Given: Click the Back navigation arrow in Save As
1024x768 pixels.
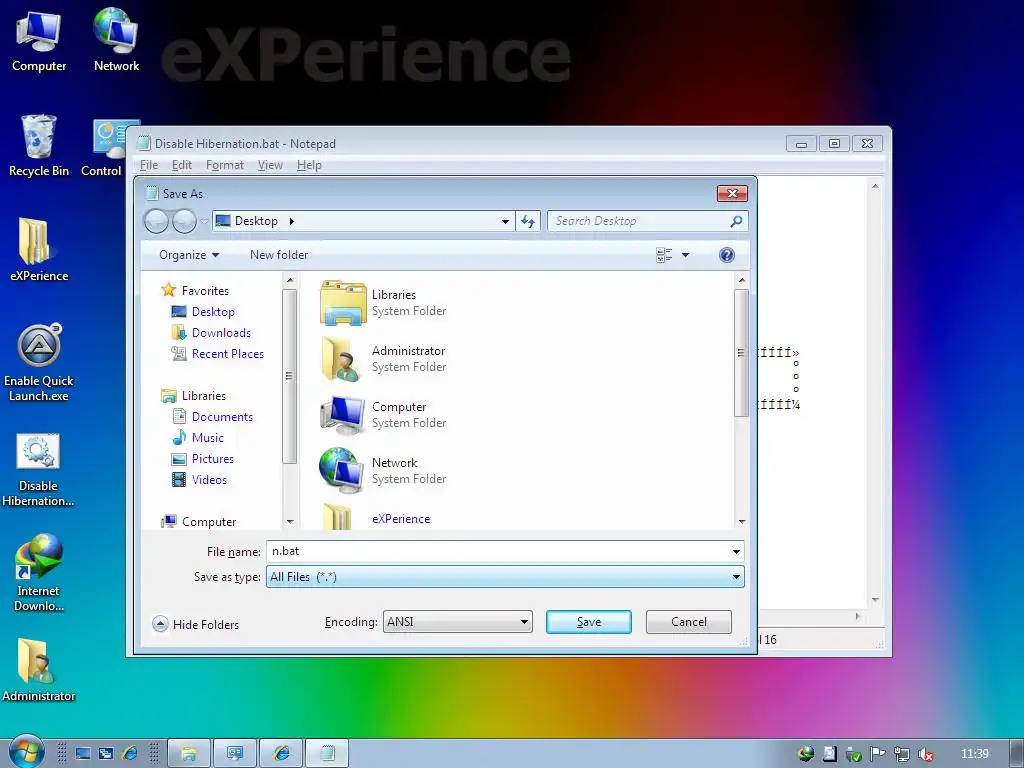Looking at the screenshot, I should pos(157,221).
